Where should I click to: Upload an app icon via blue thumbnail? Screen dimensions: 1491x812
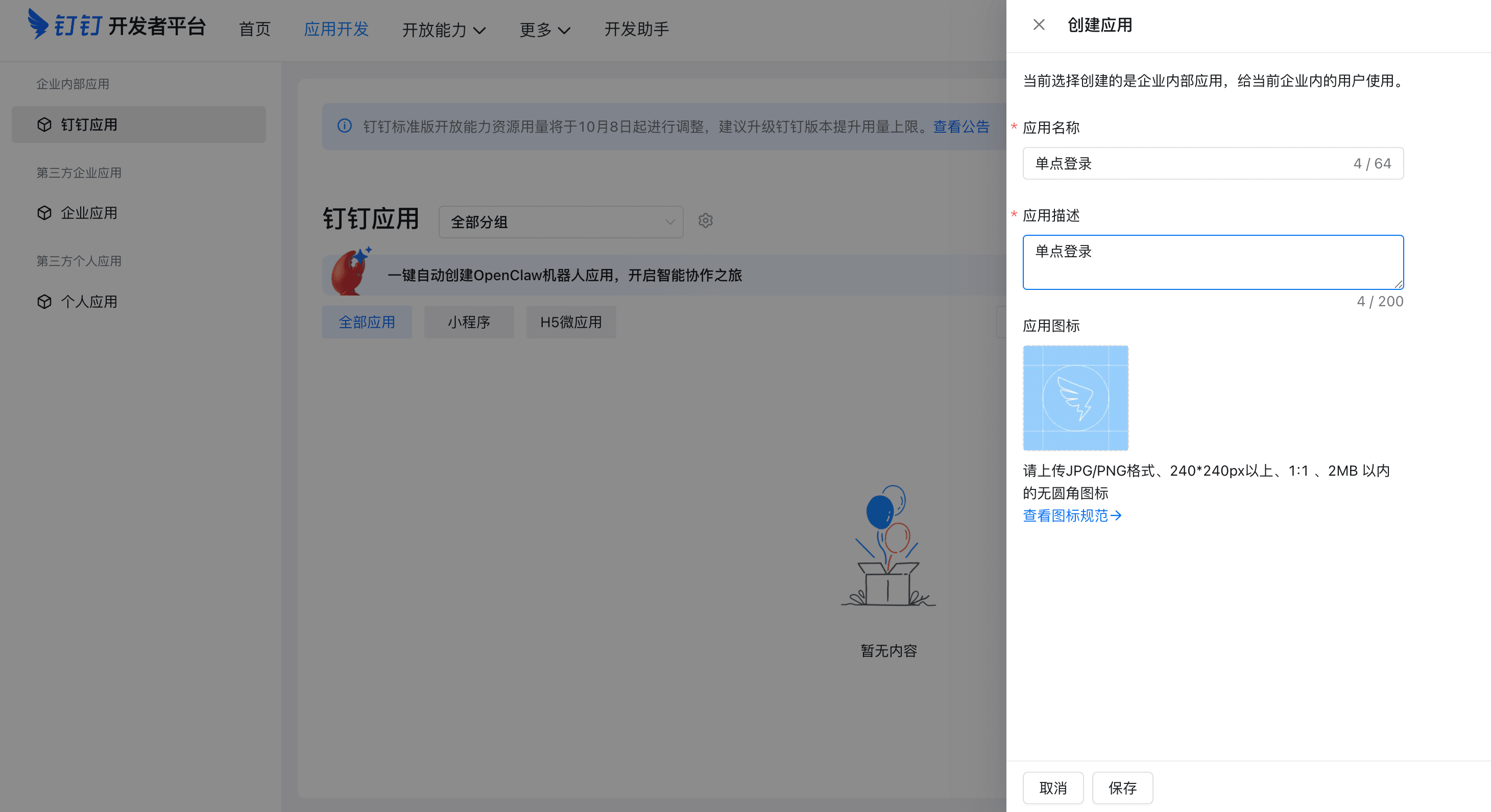pyautogui.click(x=1075, y=398)
